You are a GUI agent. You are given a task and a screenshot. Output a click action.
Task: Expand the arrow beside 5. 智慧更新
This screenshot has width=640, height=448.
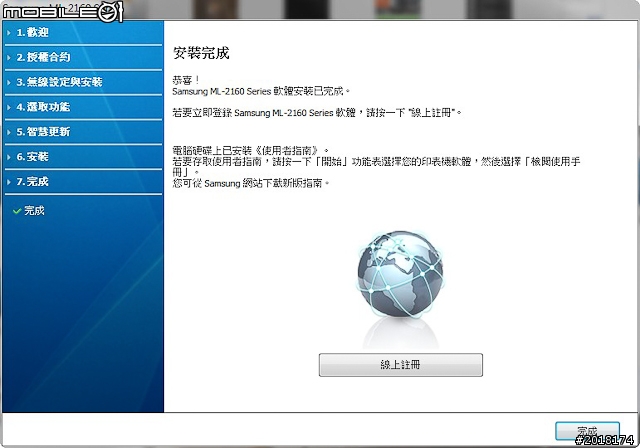coord(9,132)
